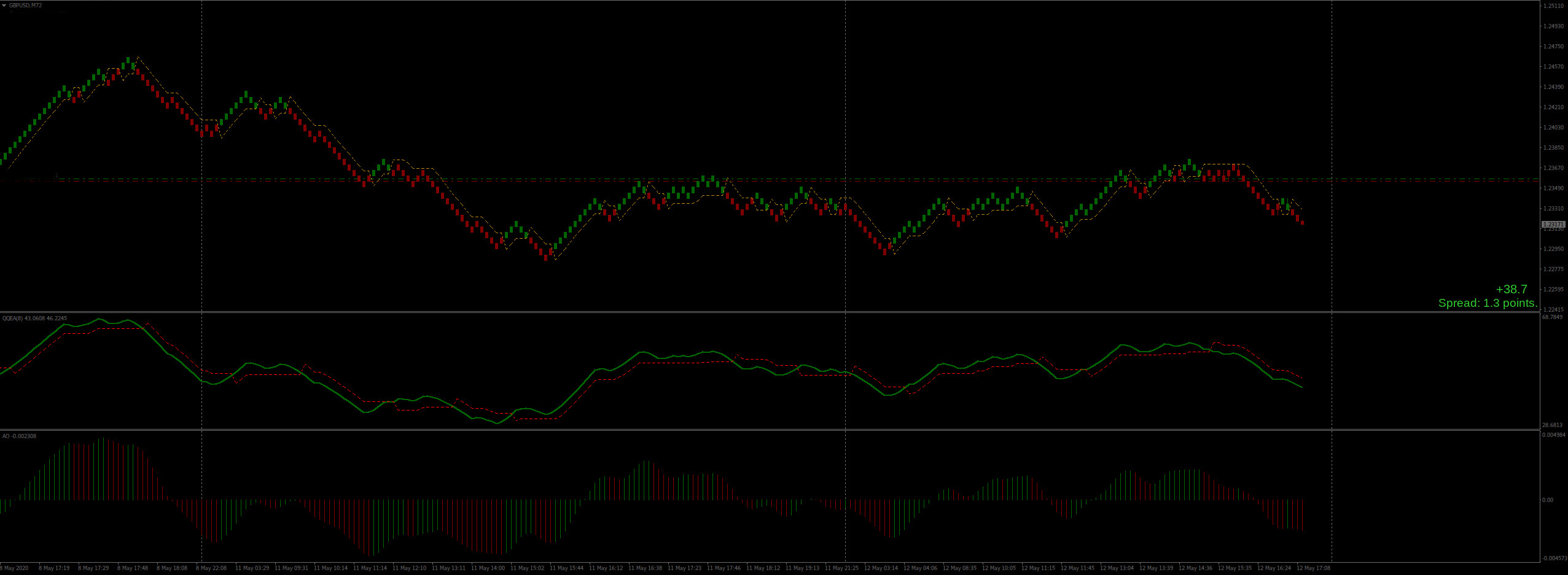Click the '8 May 2020' time label
Image resolution: width=1568 pixels, height=575 pixels.
(15, 568)
